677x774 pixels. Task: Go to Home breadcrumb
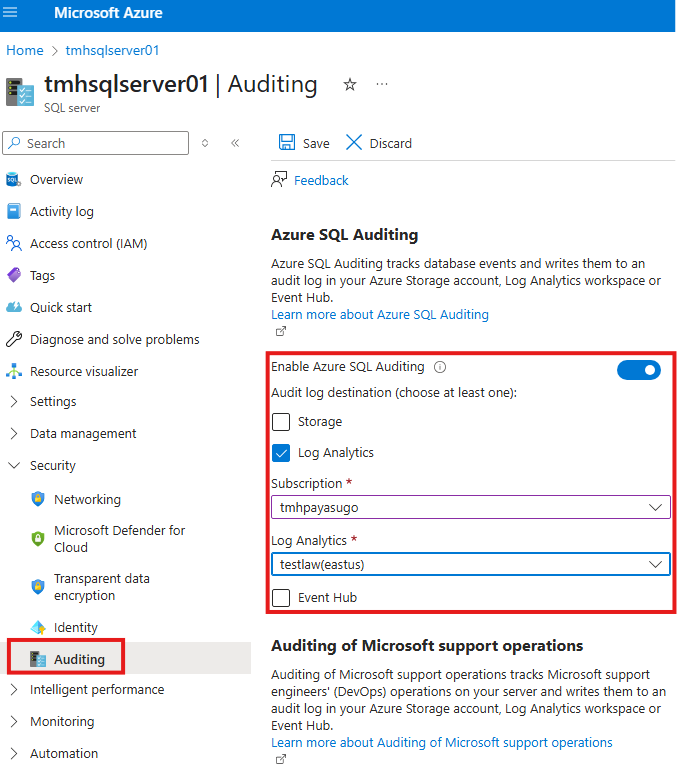[25, 50]
